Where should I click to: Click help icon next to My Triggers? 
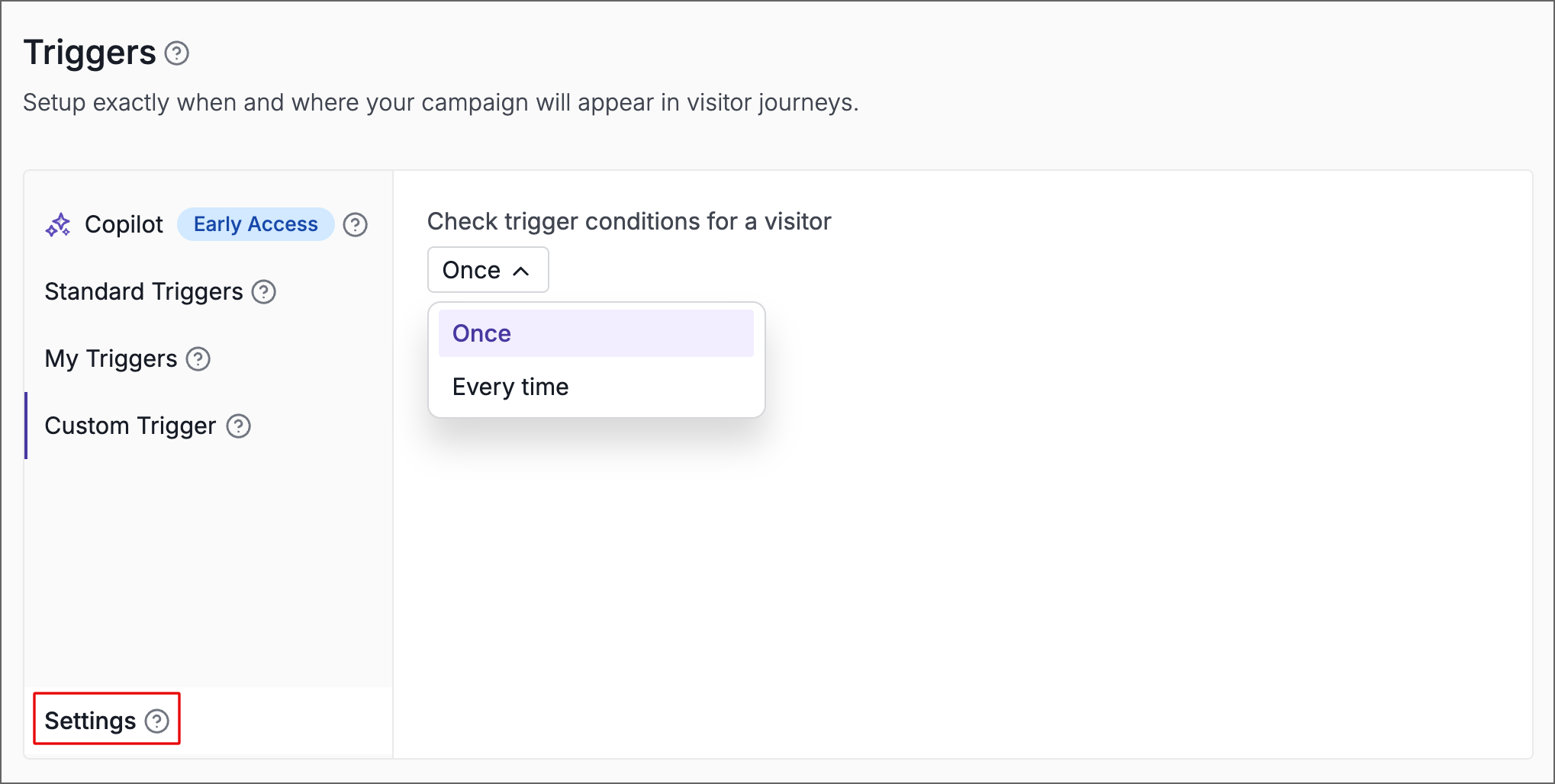[x=198, y=358]
